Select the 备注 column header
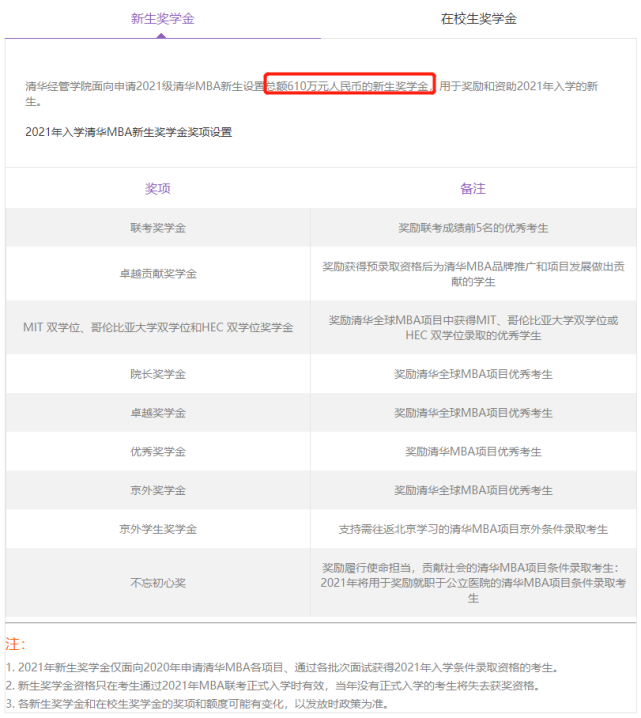The image size is (641, 718). 473,189
